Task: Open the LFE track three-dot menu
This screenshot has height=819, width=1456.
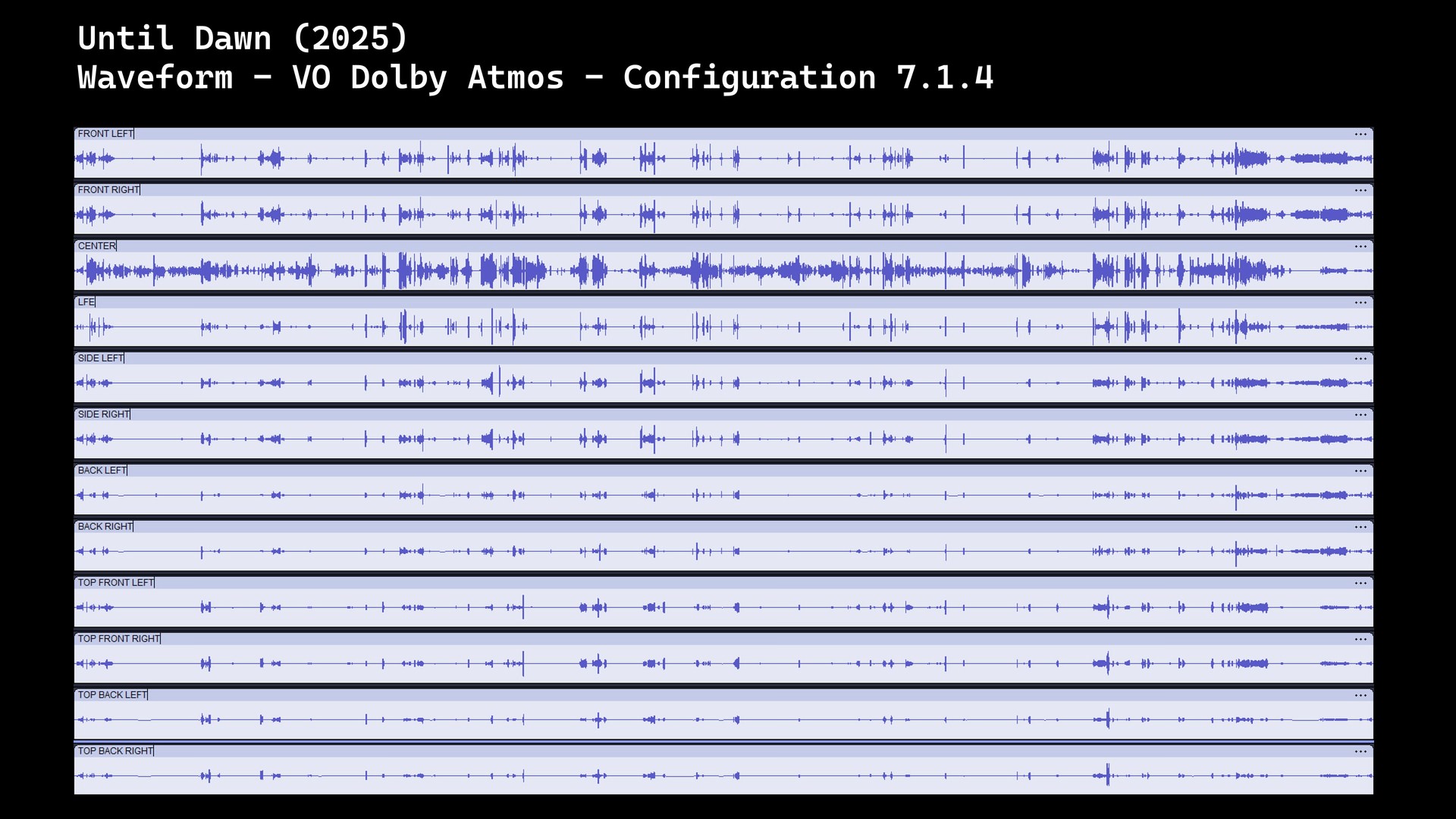Action: click(1360, 303)
